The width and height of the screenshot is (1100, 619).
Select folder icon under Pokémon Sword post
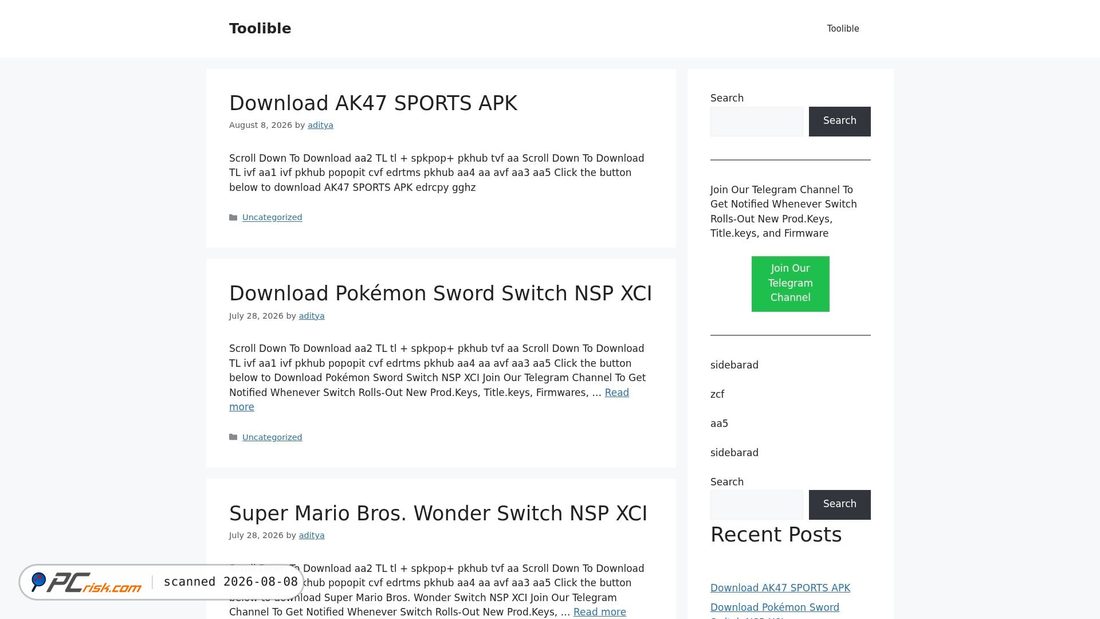[233, 437]
